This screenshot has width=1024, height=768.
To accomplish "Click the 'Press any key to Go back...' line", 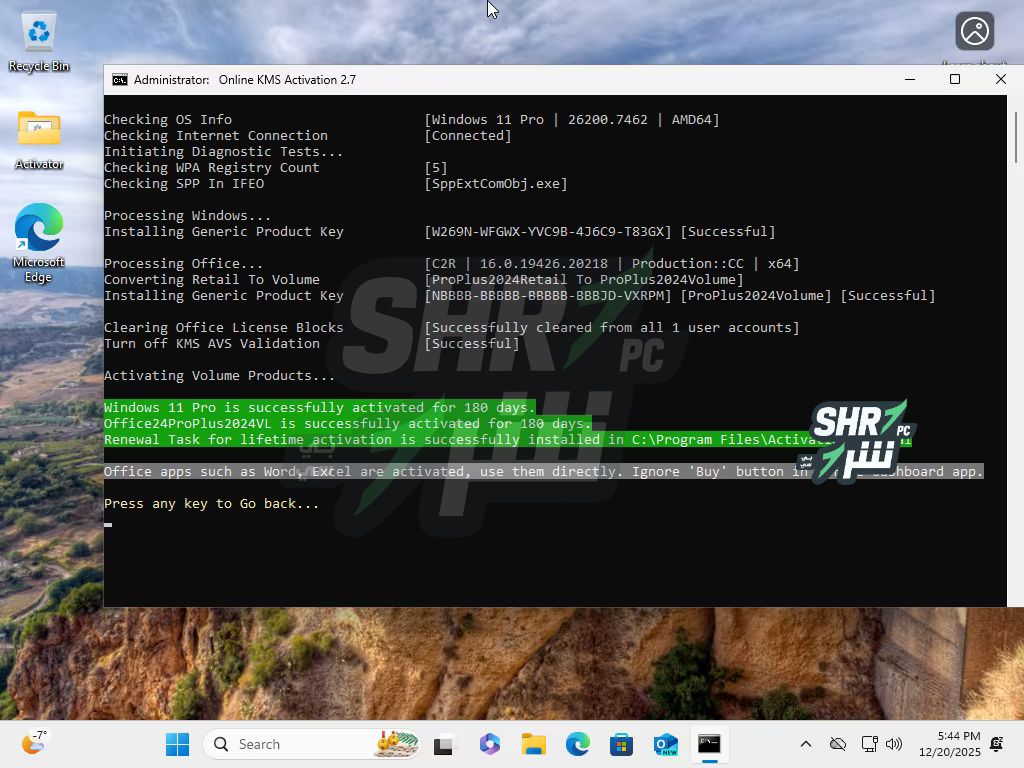I will 211,504.
